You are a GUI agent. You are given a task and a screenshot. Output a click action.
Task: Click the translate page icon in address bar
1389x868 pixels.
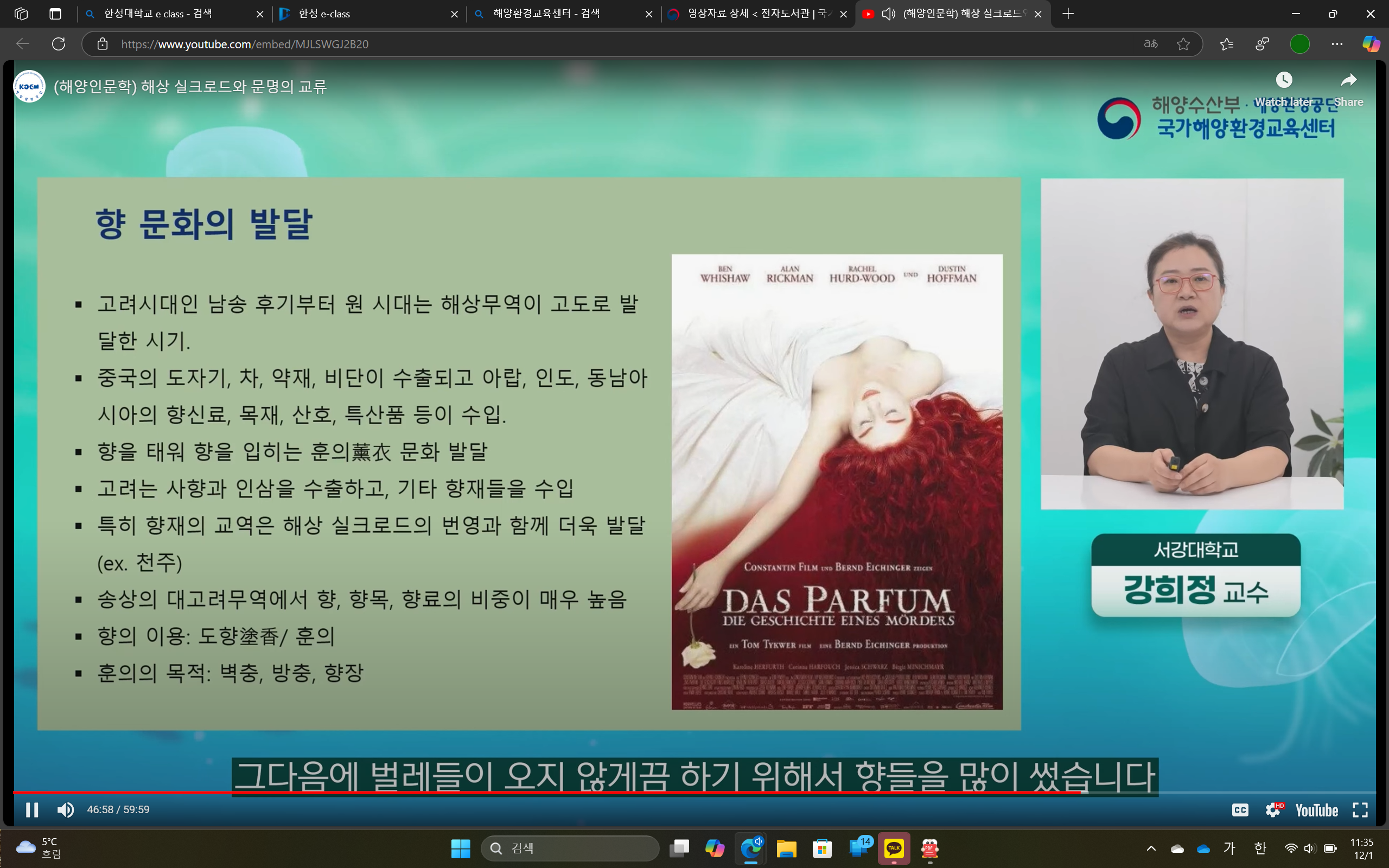point(1151,44)
